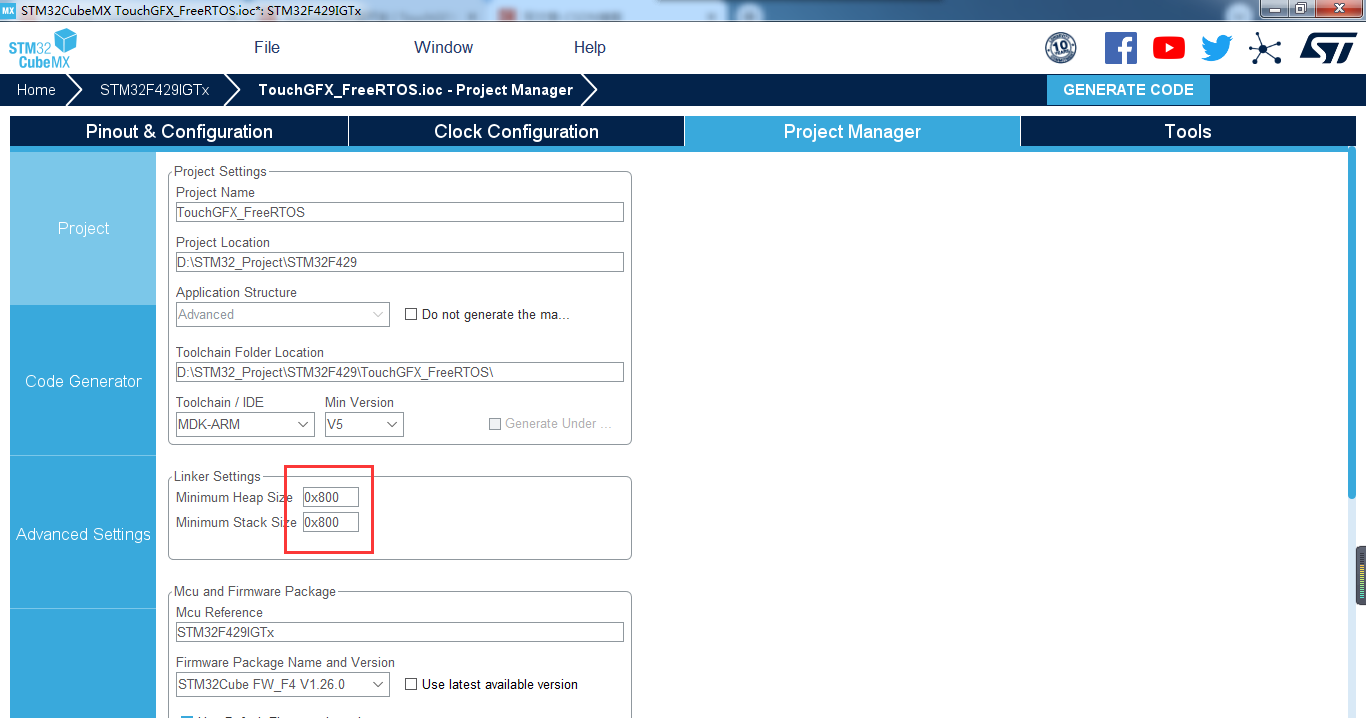Screen dimensions: 1366x722
Task: Click the Toolchain Folder Location field
Action: click(x=399, y=372)
